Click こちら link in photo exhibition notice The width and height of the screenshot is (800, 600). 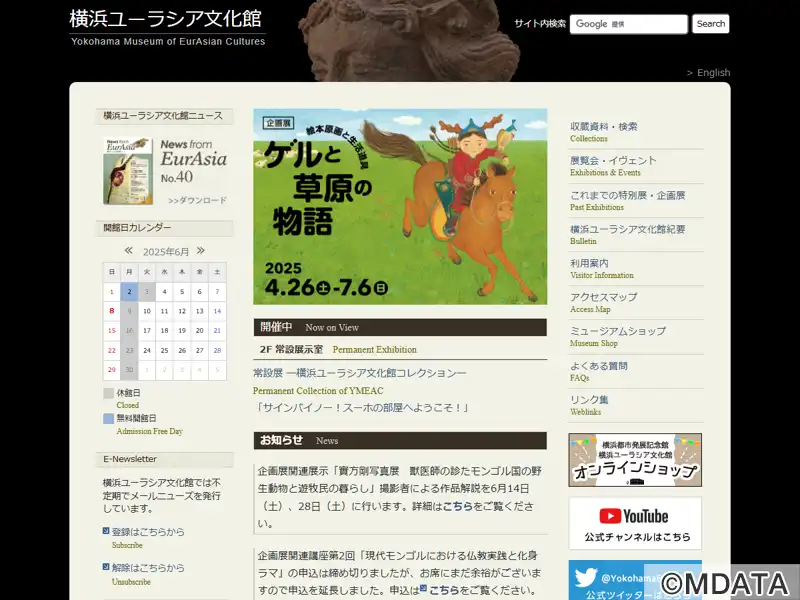(x=458, y=506)
